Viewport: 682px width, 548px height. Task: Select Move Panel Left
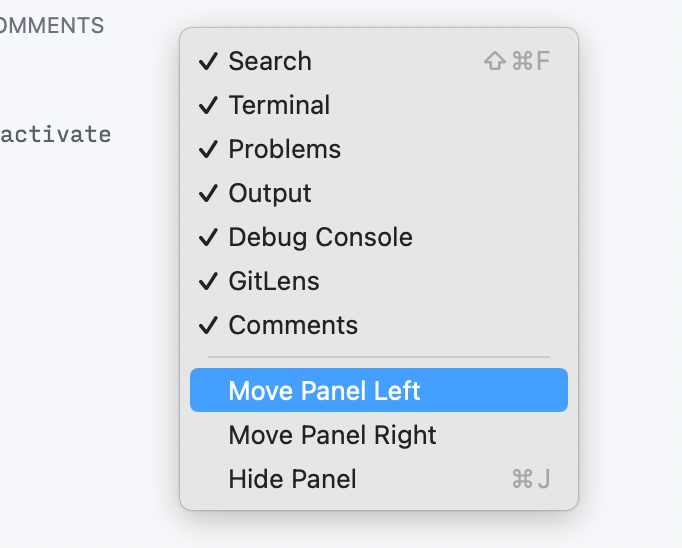(324, 391)
